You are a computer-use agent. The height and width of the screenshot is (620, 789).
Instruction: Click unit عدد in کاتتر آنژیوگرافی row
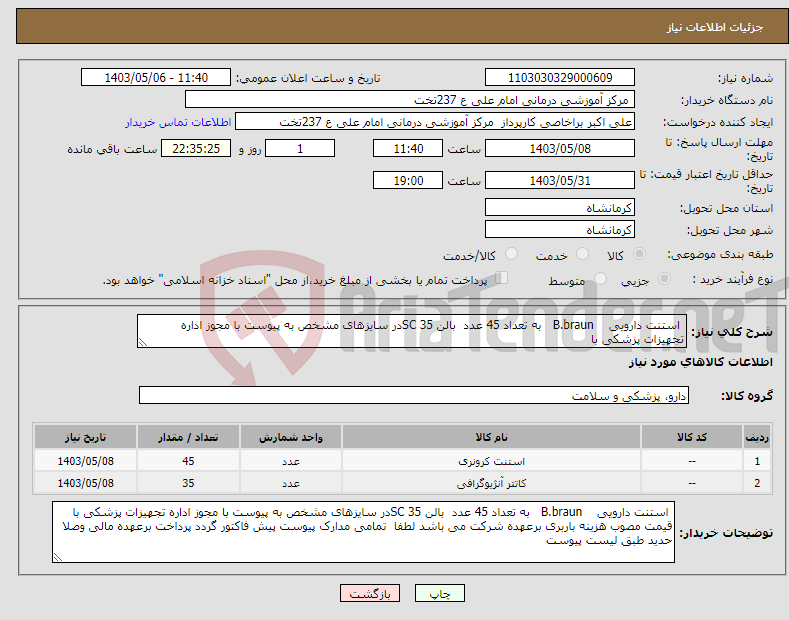click(291, 483)
